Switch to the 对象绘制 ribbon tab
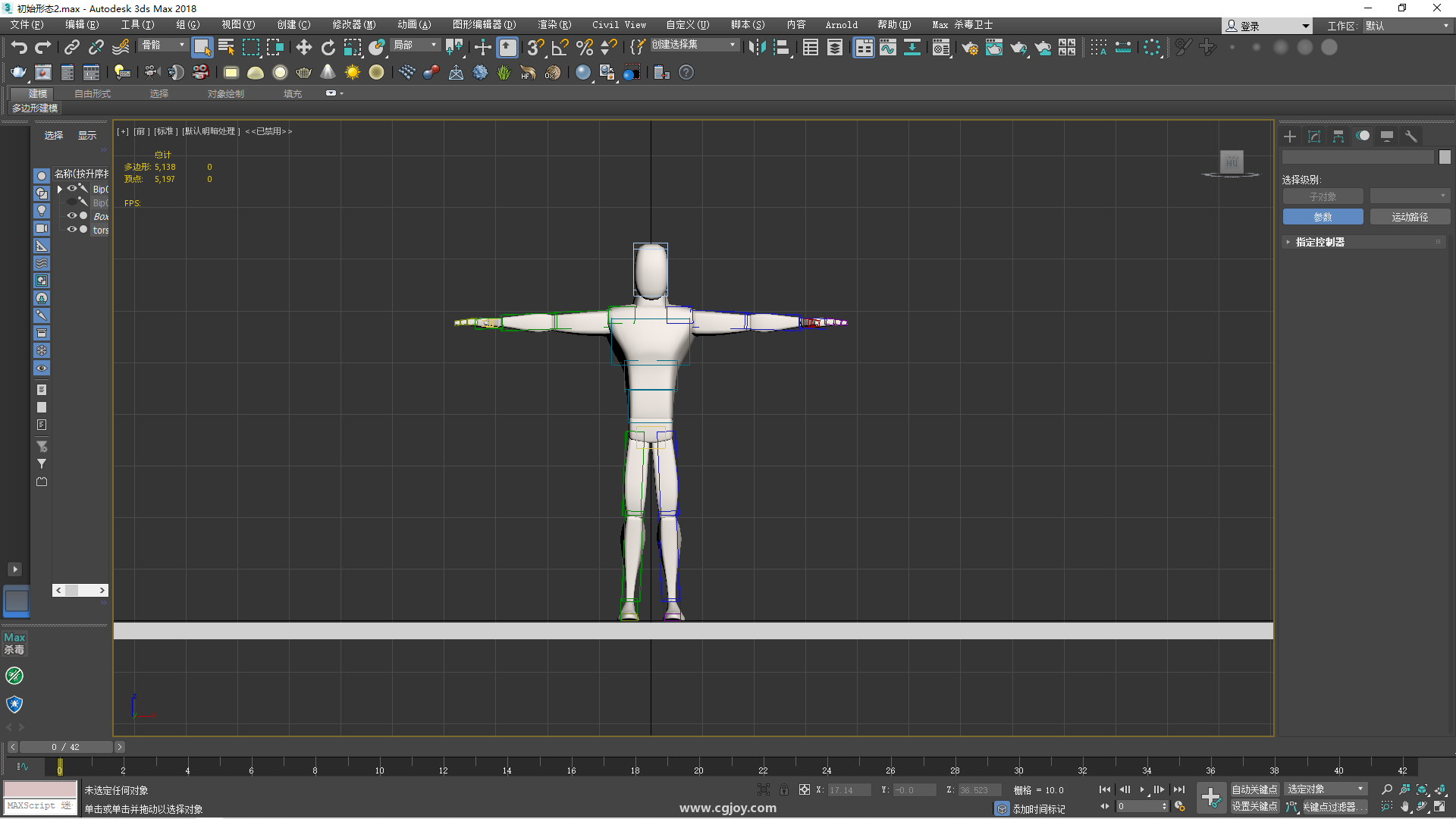1456x819 pixels. pos(226,94)
